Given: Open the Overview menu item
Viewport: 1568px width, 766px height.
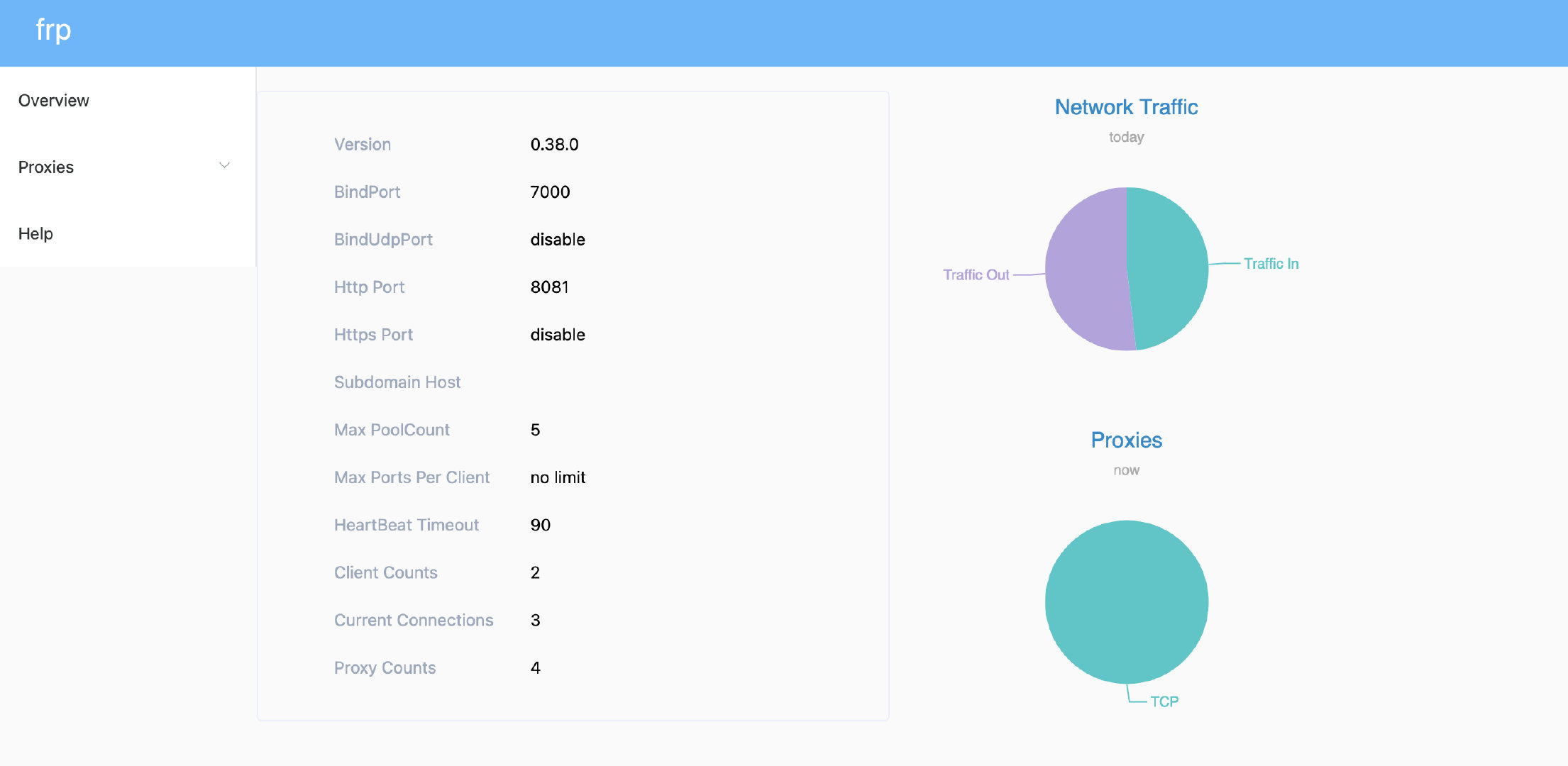Looking at the screenshot, I should point(128,101).
